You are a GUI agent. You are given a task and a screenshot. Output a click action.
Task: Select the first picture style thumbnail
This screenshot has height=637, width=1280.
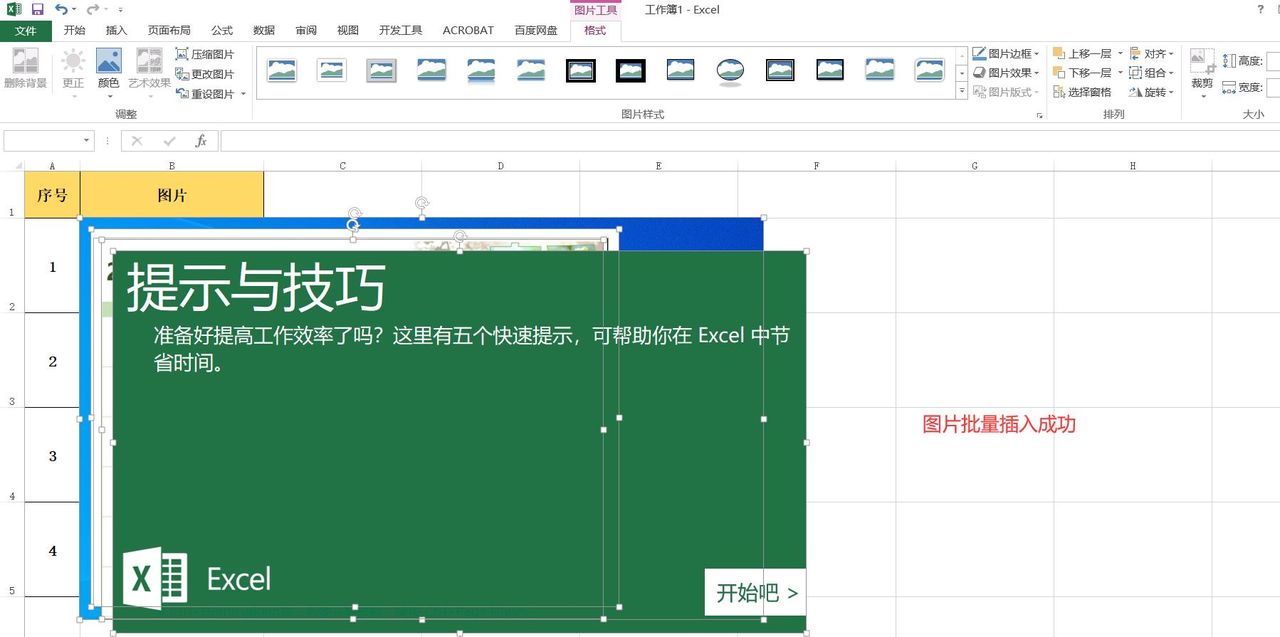[280, 70]
